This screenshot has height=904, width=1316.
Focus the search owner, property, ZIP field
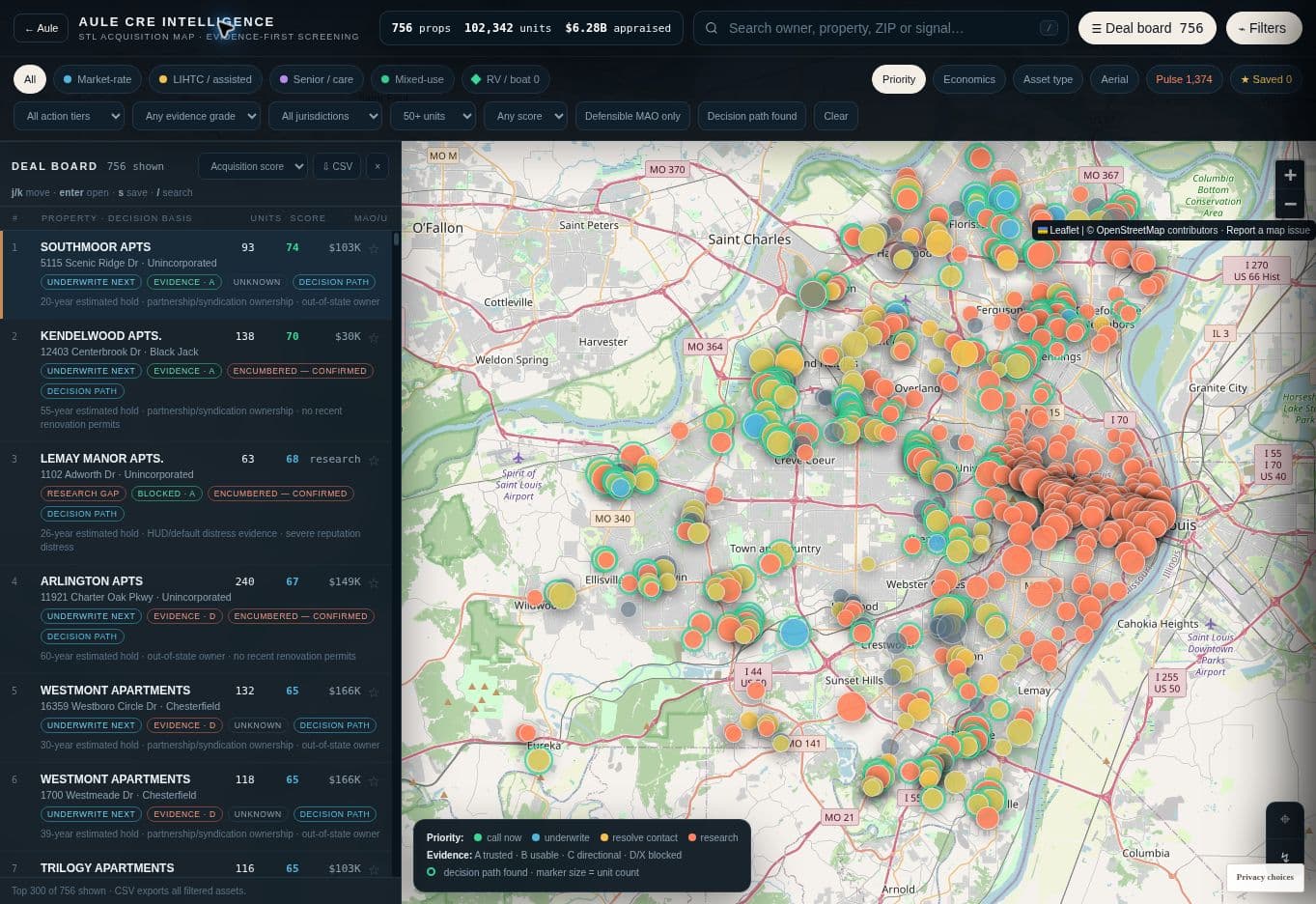click(x=879, y=28)
